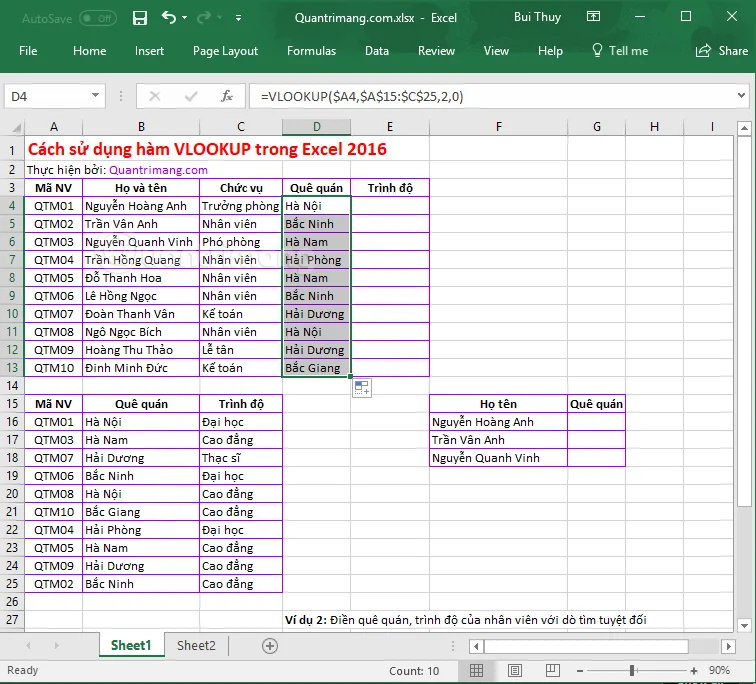Expand the Name Box dropdown arrow
The height and width of the screenshot is (684, 756).
pos(95,95)
